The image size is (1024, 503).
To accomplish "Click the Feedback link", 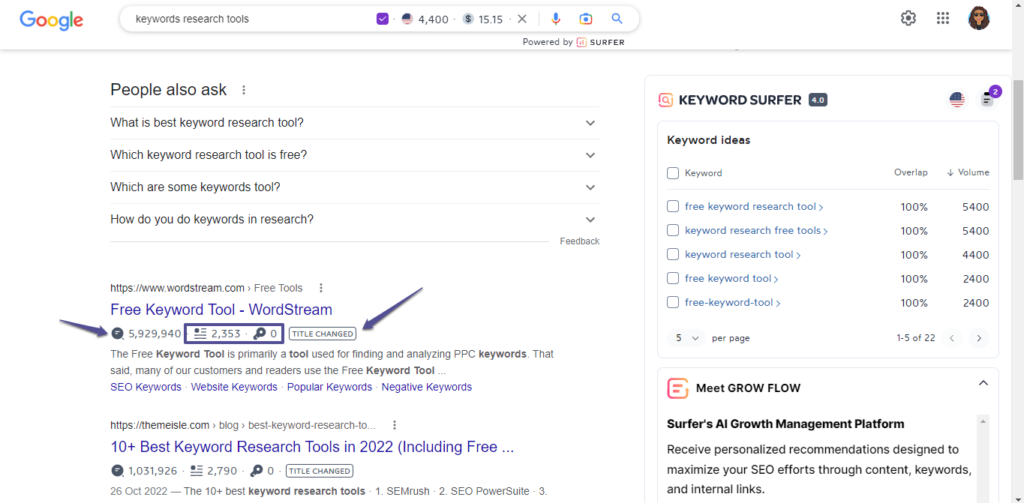I will (x=579, y=242).
